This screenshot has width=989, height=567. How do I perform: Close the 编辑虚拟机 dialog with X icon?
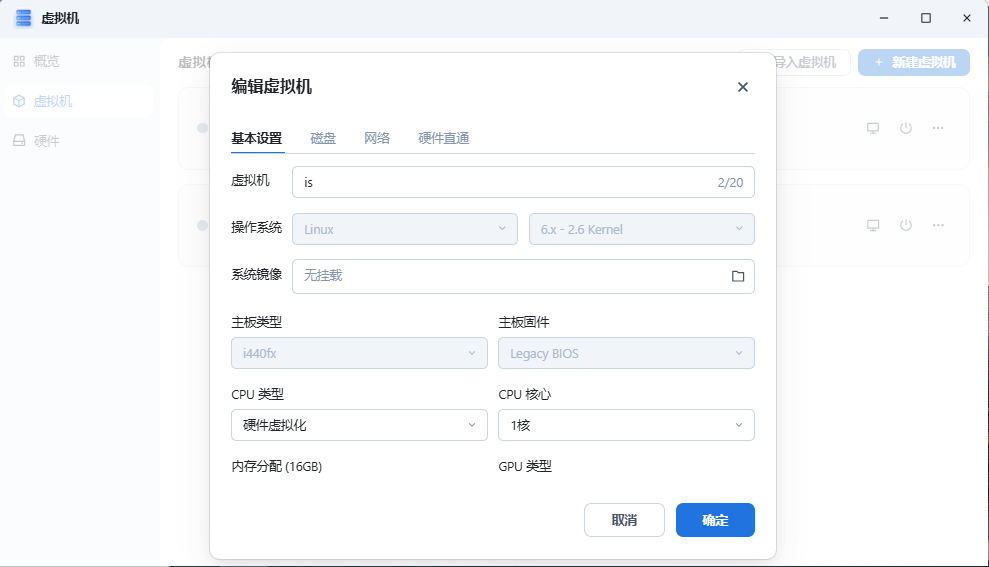pos(743,87)
